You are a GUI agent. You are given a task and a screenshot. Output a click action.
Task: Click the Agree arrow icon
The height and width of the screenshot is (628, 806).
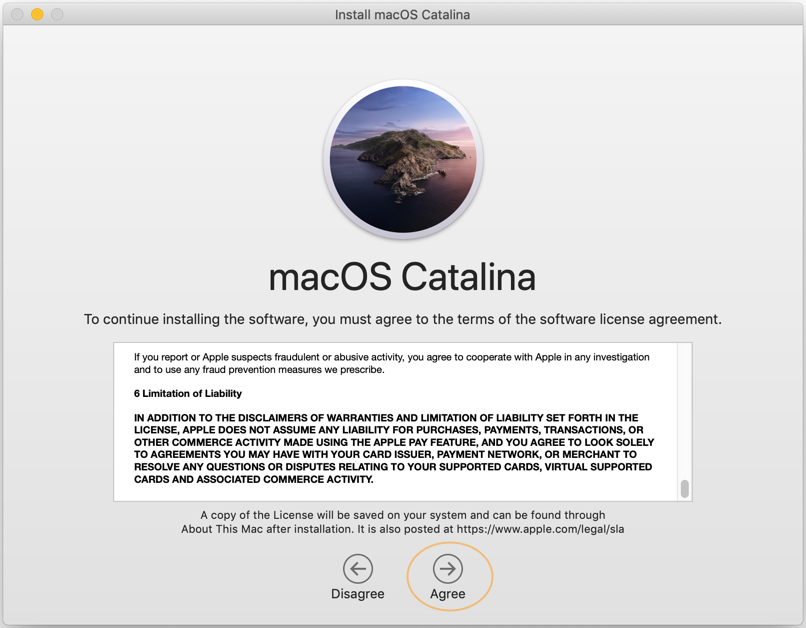coord(448,568)
